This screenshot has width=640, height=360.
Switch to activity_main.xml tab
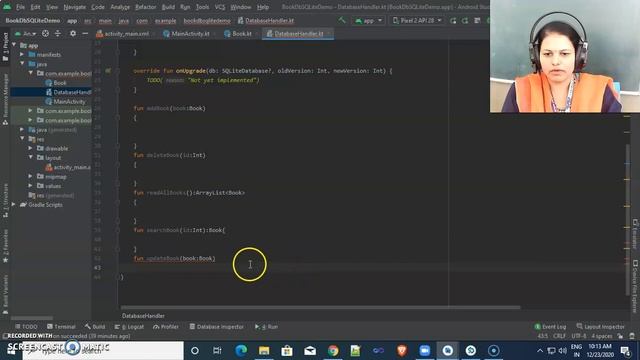pos(123,34)
